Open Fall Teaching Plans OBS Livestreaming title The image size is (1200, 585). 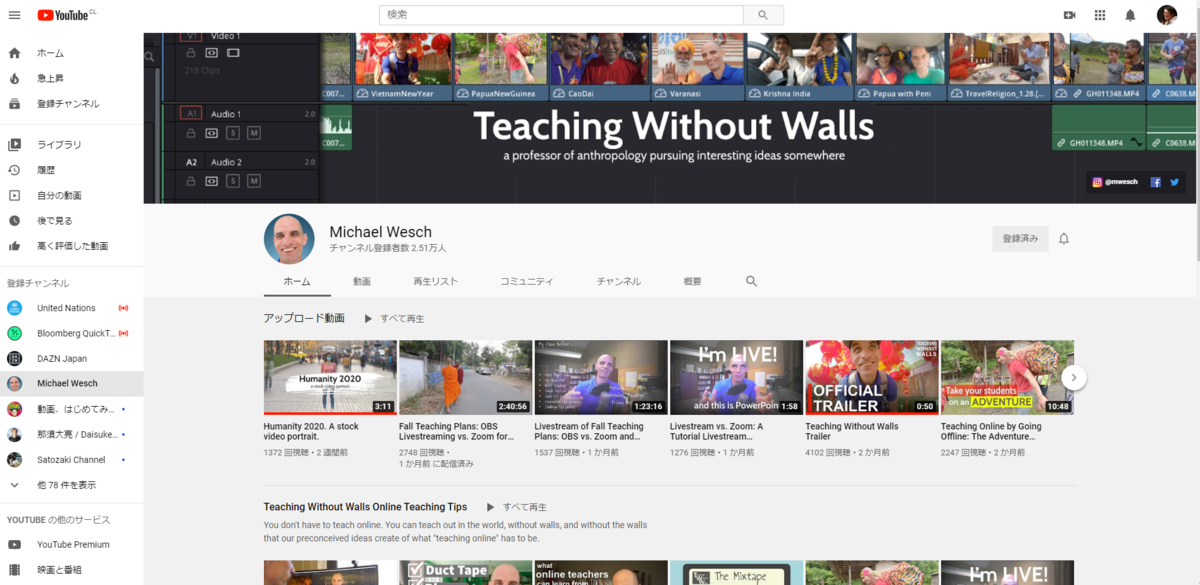pos(457,431)
